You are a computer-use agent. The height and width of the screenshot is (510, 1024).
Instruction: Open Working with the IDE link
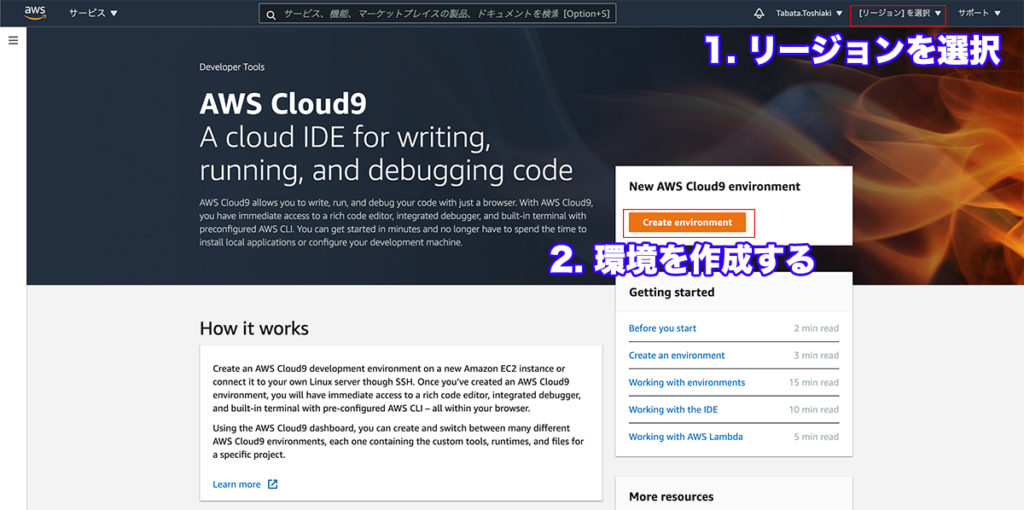tap(673, 409)
